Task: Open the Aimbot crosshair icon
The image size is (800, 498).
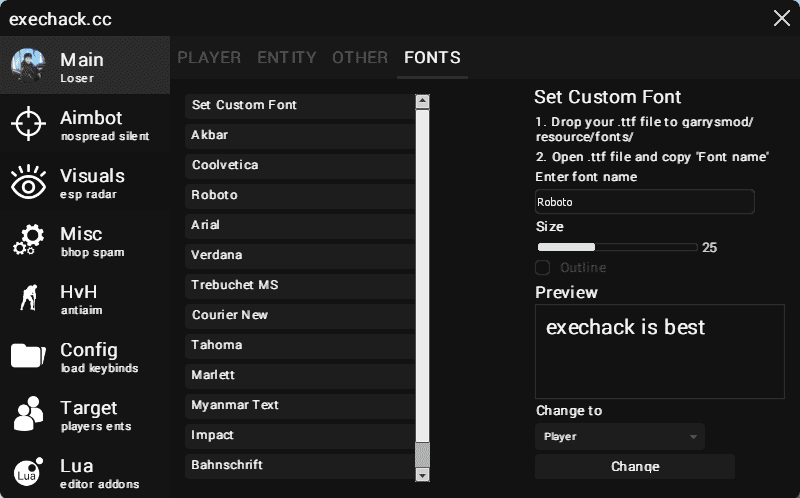Action: [x=28, y=124]
